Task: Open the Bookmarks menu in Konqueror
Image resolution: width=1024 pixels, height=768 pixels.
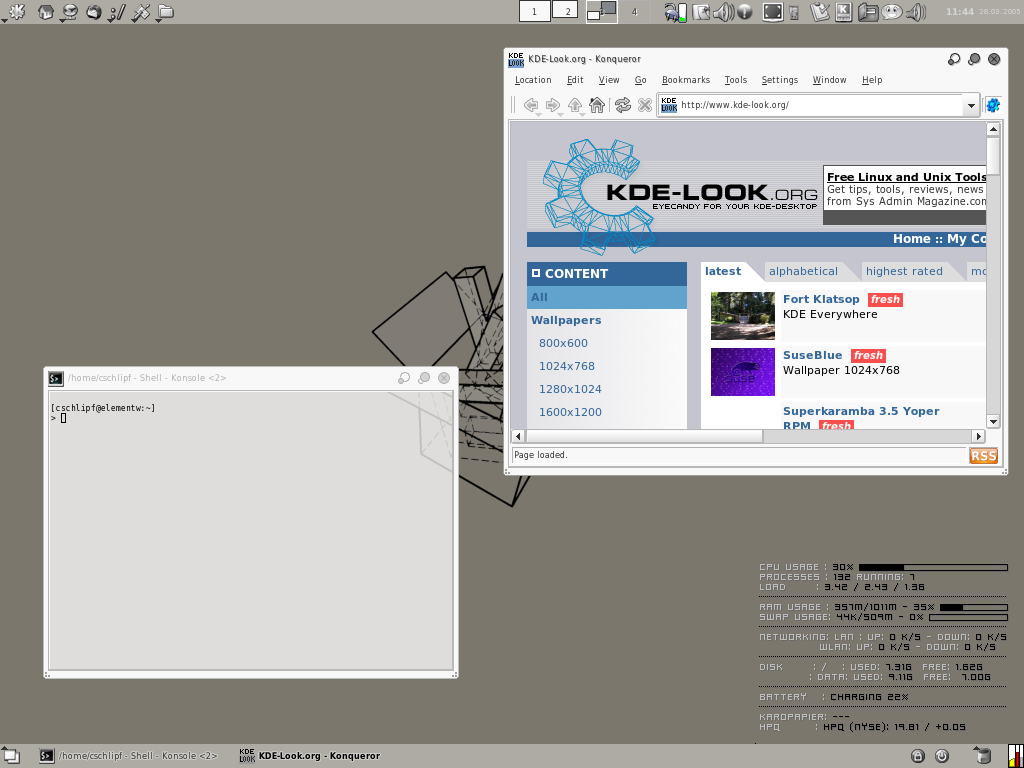Action: coord(686,80)
